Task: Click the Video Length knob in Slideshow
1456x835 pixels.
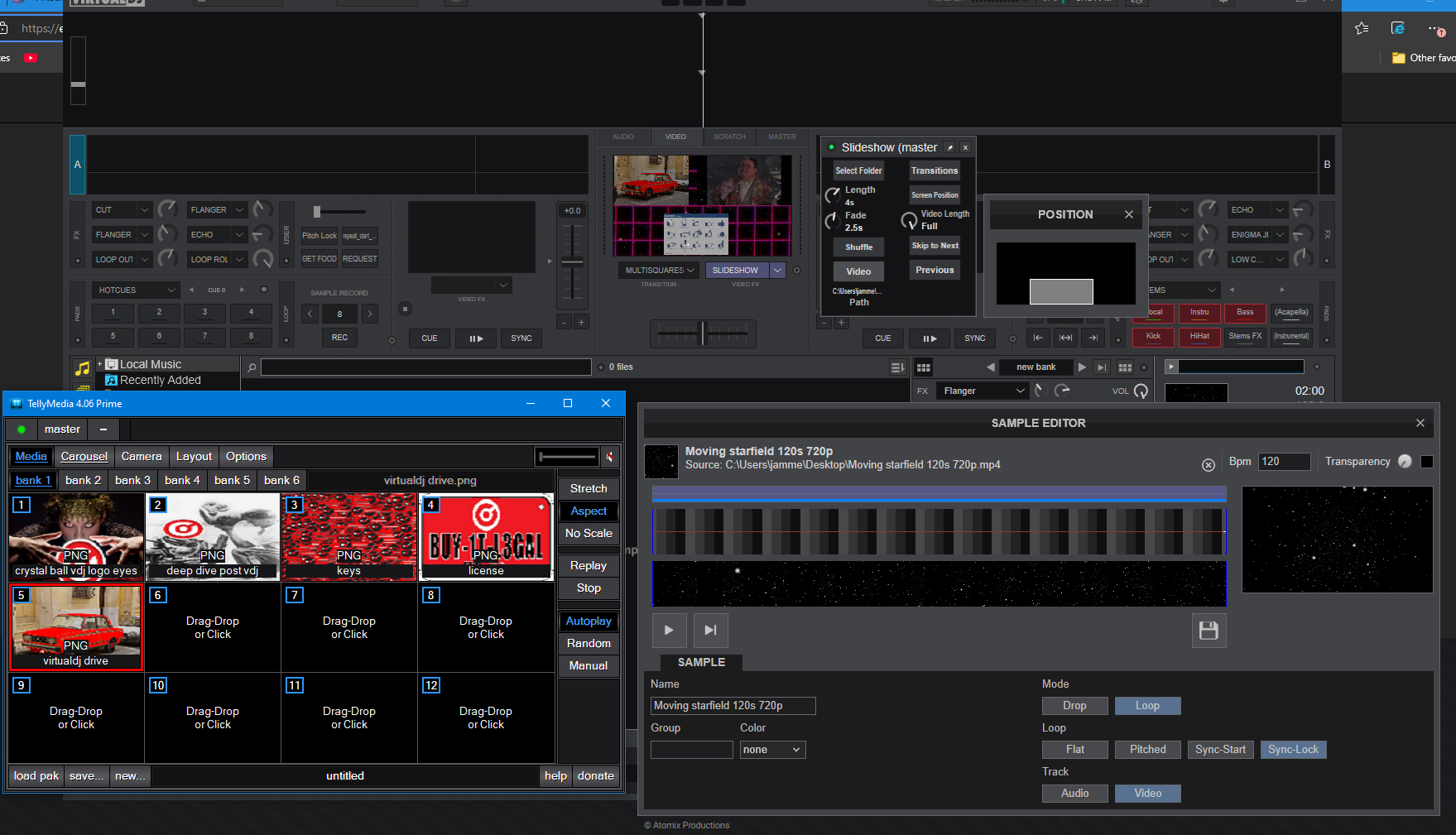Action: pos(909,220)
